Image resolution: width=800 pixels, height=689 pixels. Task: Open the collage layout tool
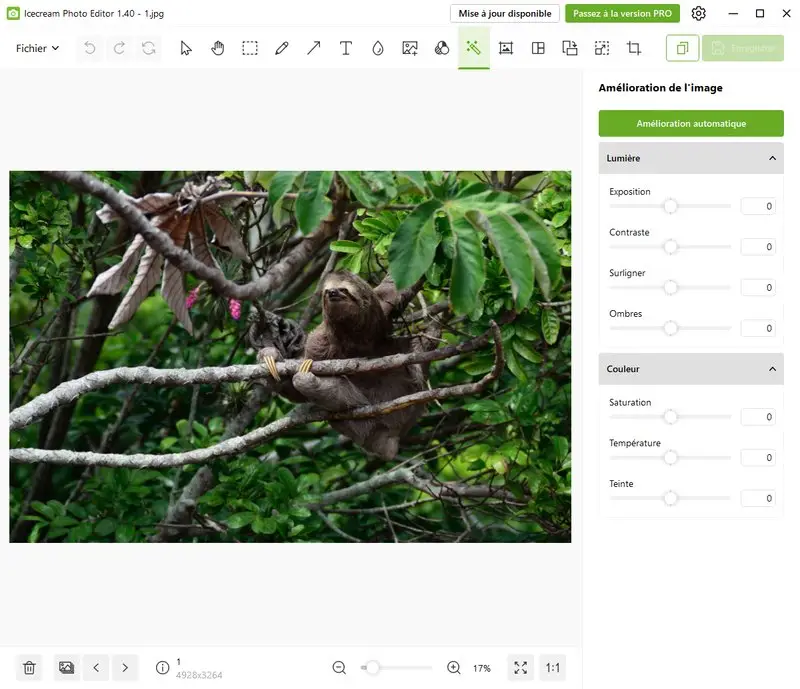(538, 48)
